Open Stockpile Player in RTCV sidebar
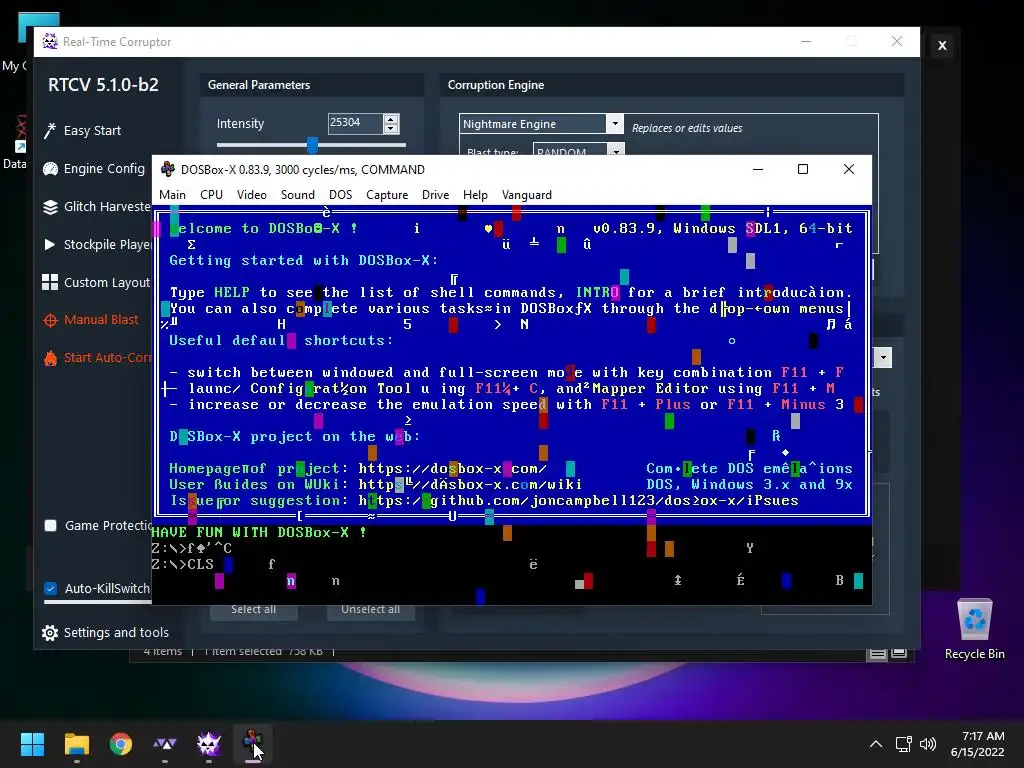The height and width of the screenshot is (768, 1024). (96, 244)
